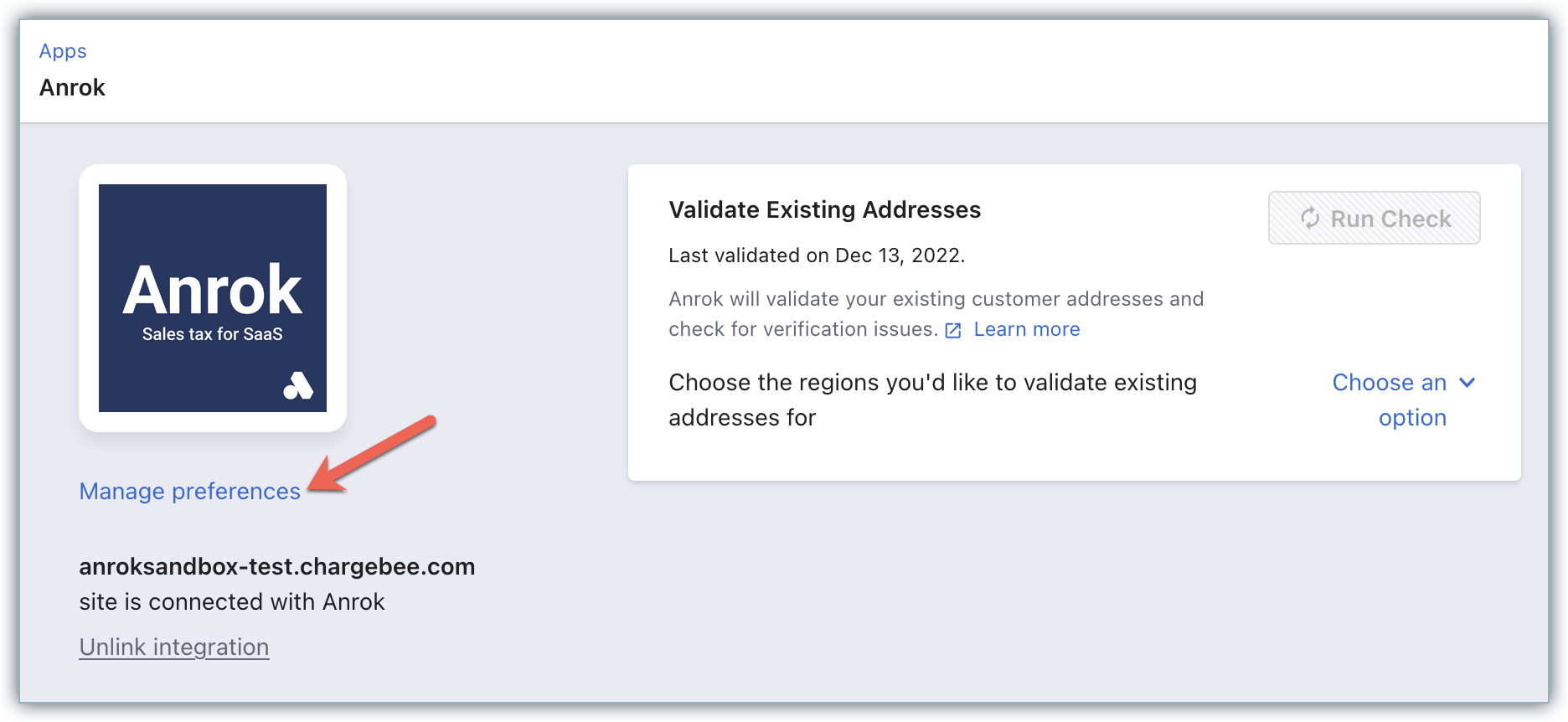Image resolution: width=1568 pixels, height=722 pixels.
Task: Click the refresh icon in Run Check
Action: pos(1310,219)
